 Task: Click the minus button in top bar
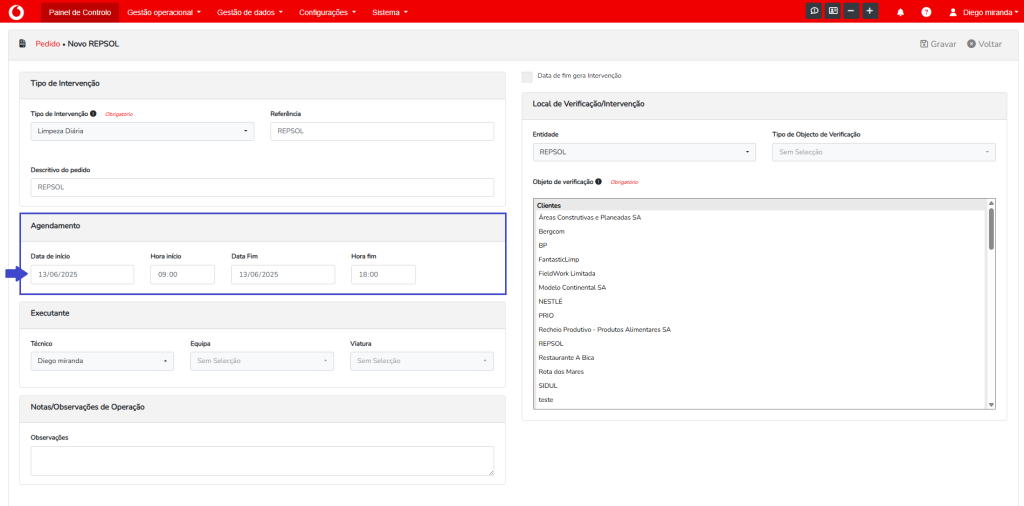point(850,12)
